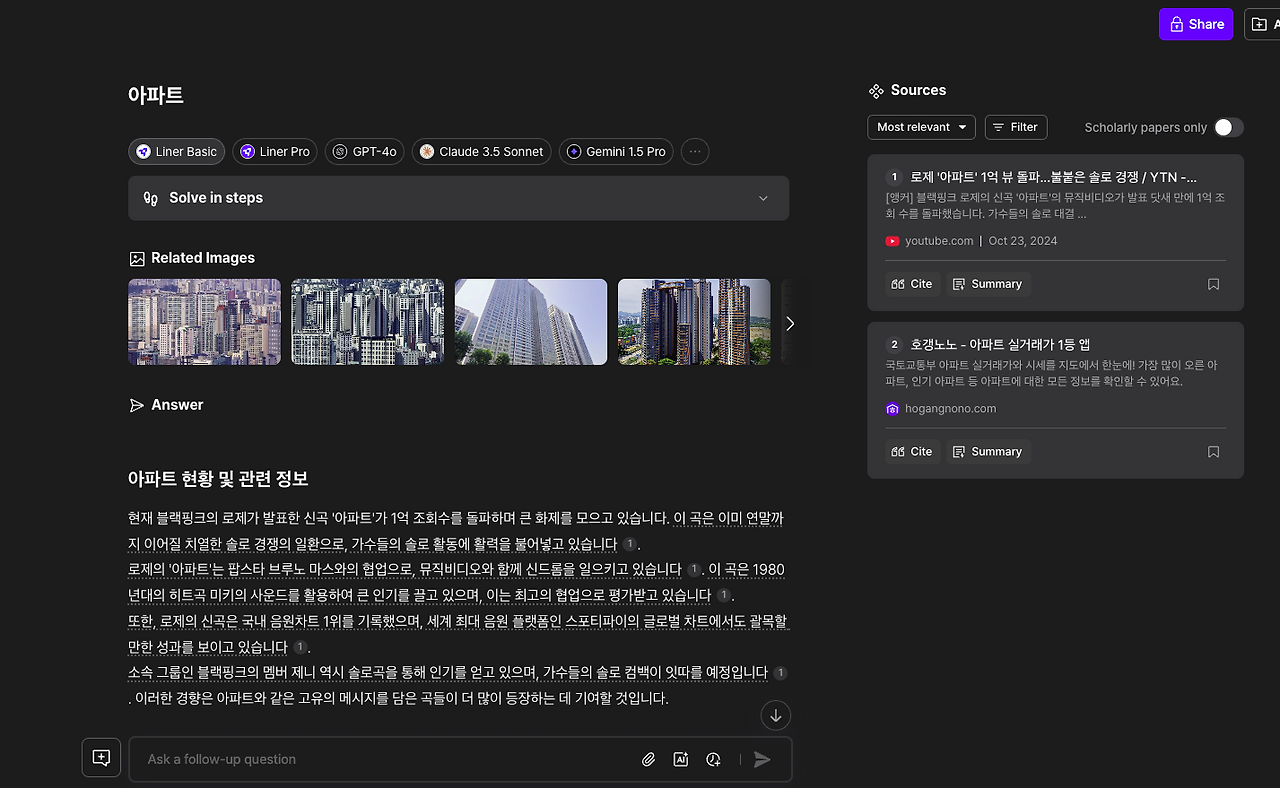Focus the Ask a follow-up question field

pos(385,759)
